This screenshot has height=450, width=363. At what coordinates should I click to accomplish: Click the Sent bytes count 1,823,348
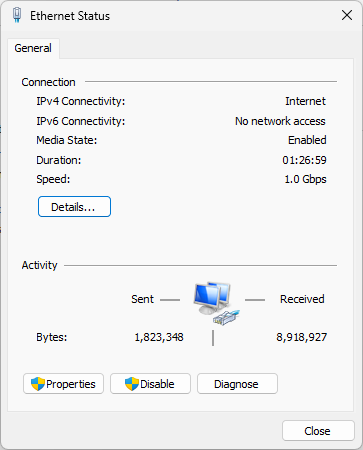click(x=159, y=337)
